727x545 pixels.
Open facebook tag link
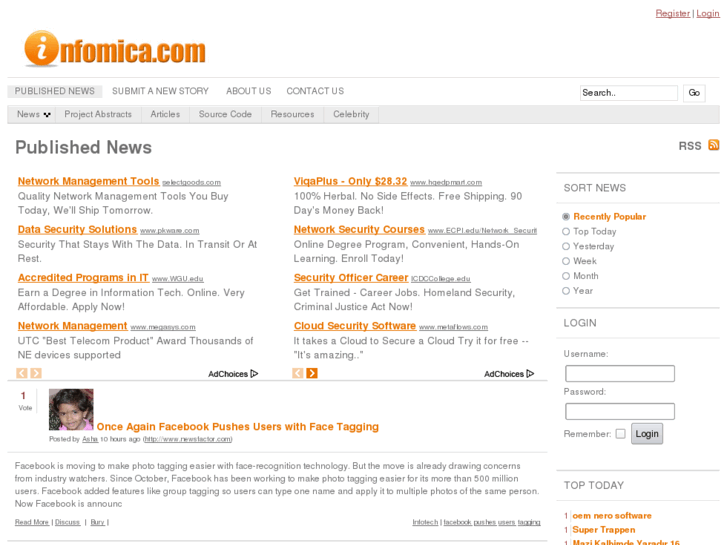pos(458,522)
